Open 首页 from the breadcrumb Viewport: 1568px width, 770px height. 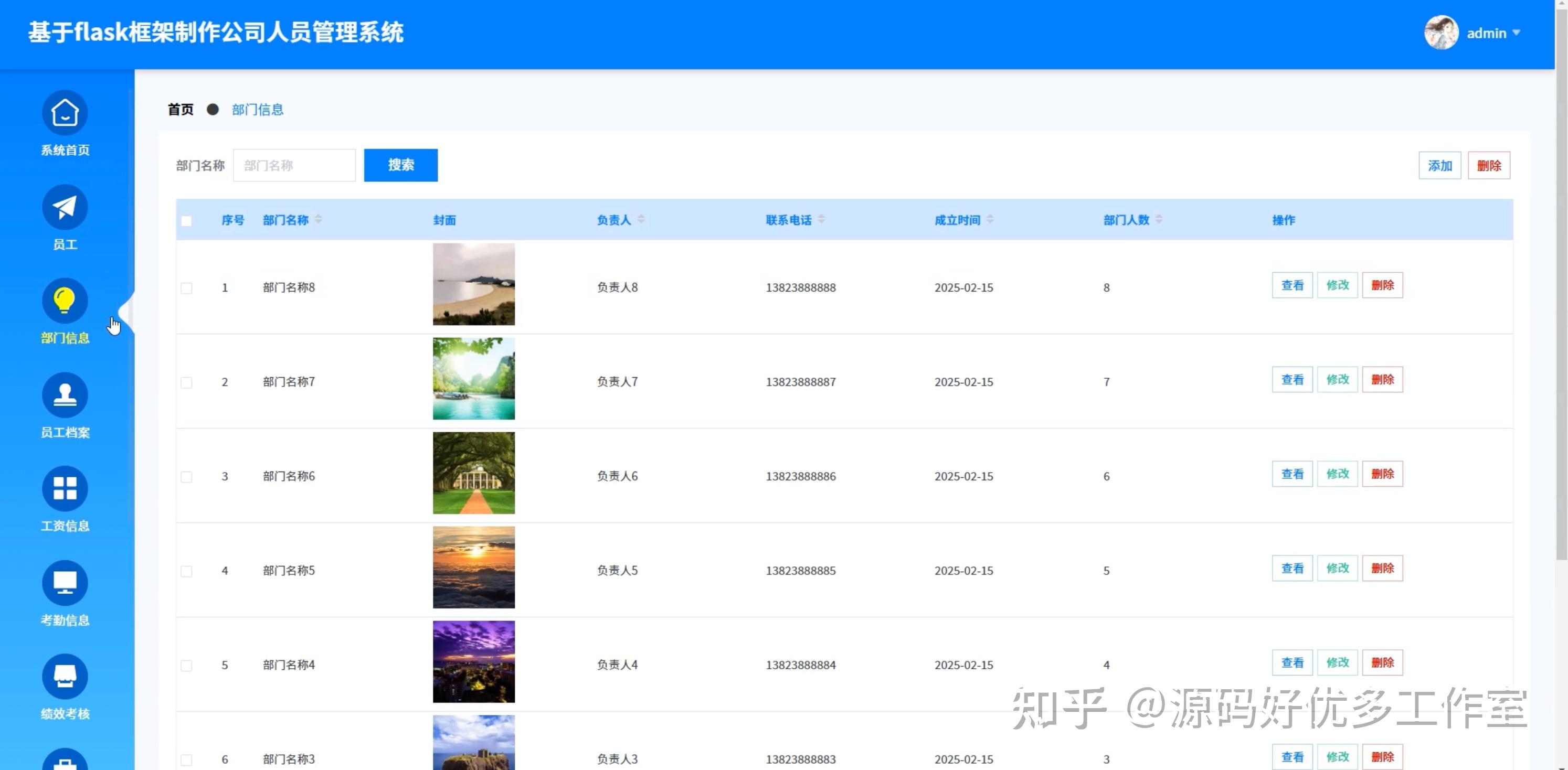point(179,109)
